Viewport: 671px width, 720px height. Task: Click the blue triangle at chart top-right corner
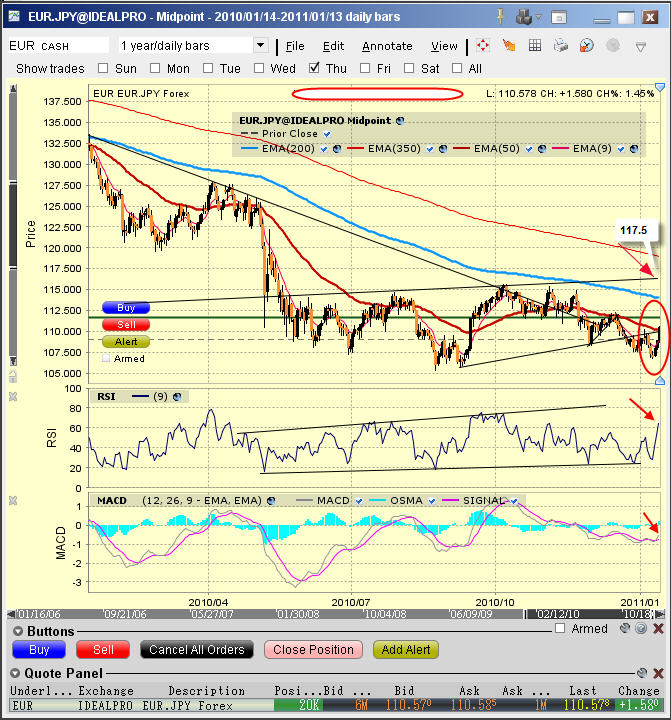click(x=660, y=87)
